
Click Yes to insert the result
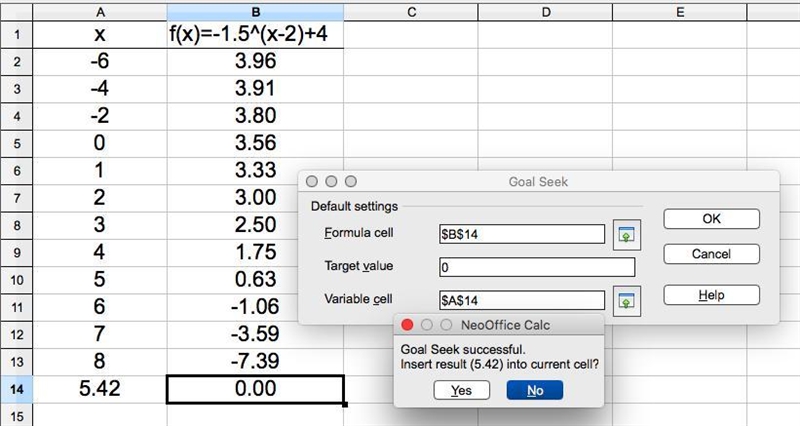point(461,390)
